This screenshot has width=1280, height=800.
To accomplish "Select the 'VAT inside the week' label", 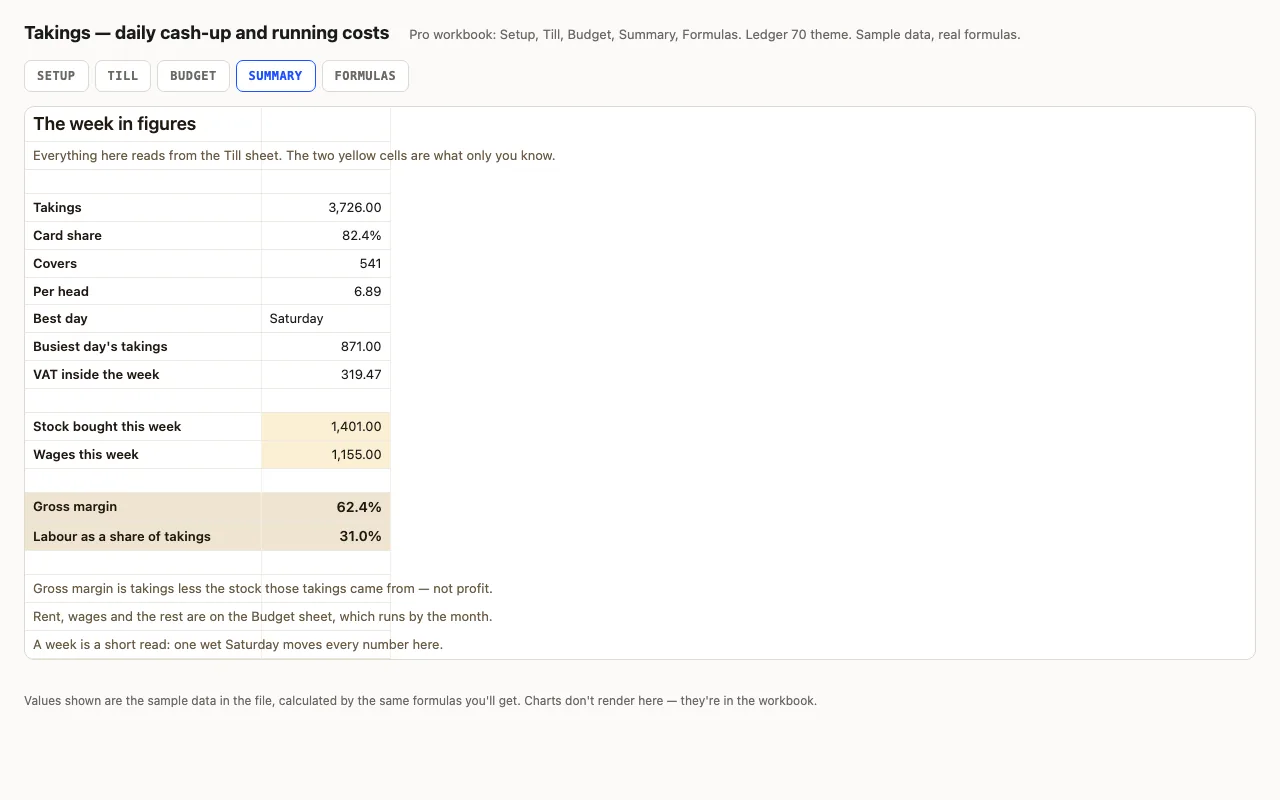I will pos(96,375).
